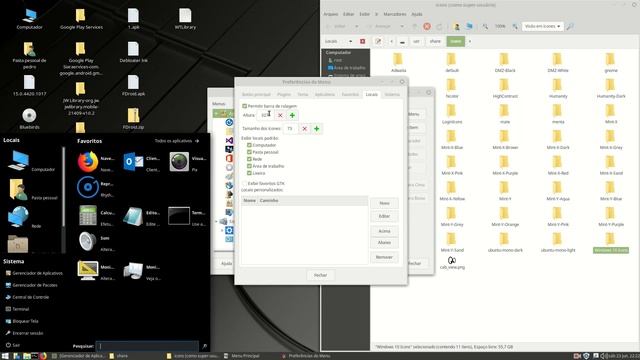Increase Tamanho dos ícones with green plus
This screenshot has width=640, height=360.
pyautogui.click(x=317, y=129)
